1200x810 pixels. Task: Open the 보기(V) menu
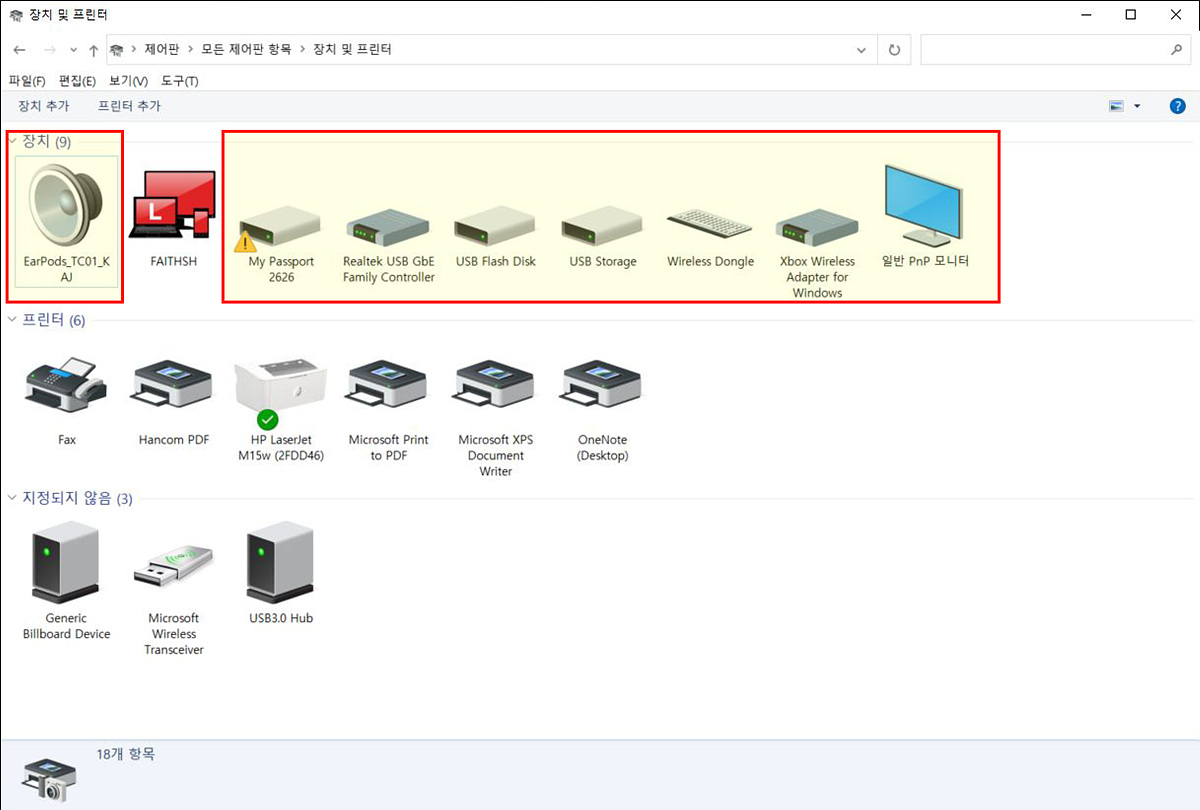pos(128,81)
